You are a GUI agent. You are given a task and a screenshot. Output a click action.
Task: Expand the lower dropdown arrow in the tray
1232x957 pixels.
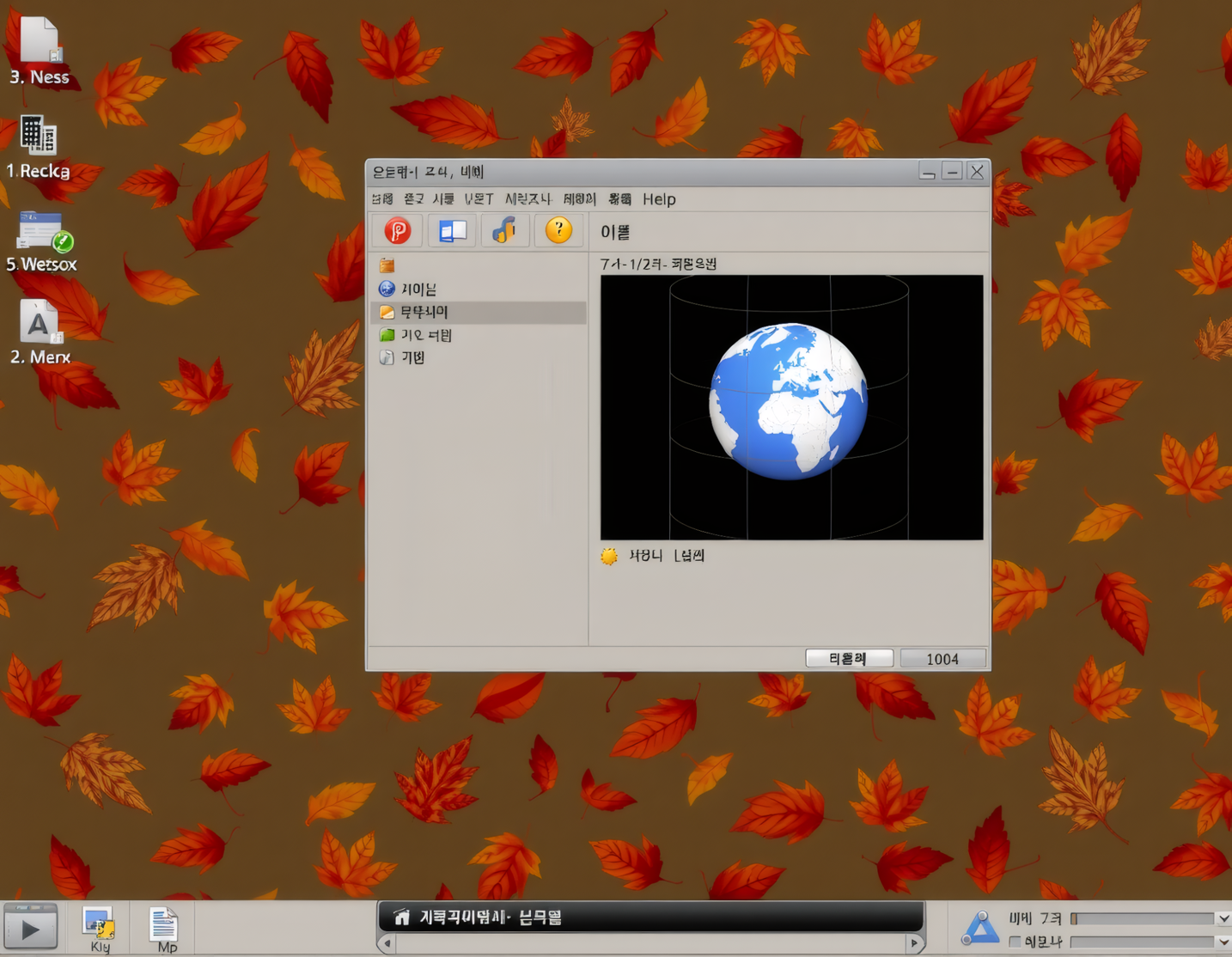(x=1223, y=942)
